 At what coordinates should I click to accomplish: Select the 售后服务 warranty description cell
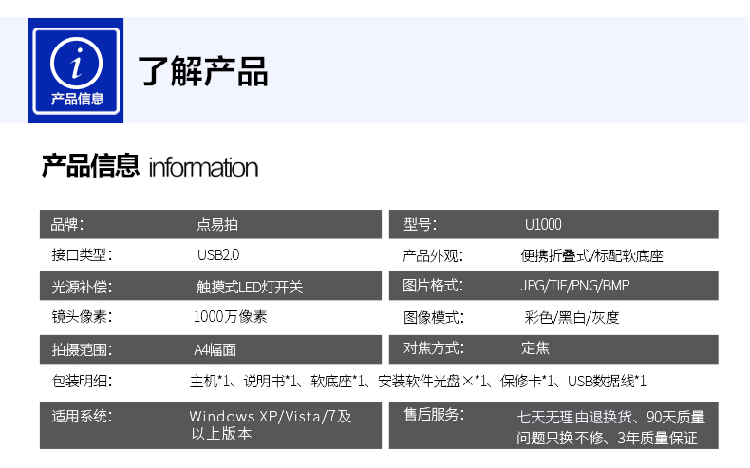click(553, 425)
